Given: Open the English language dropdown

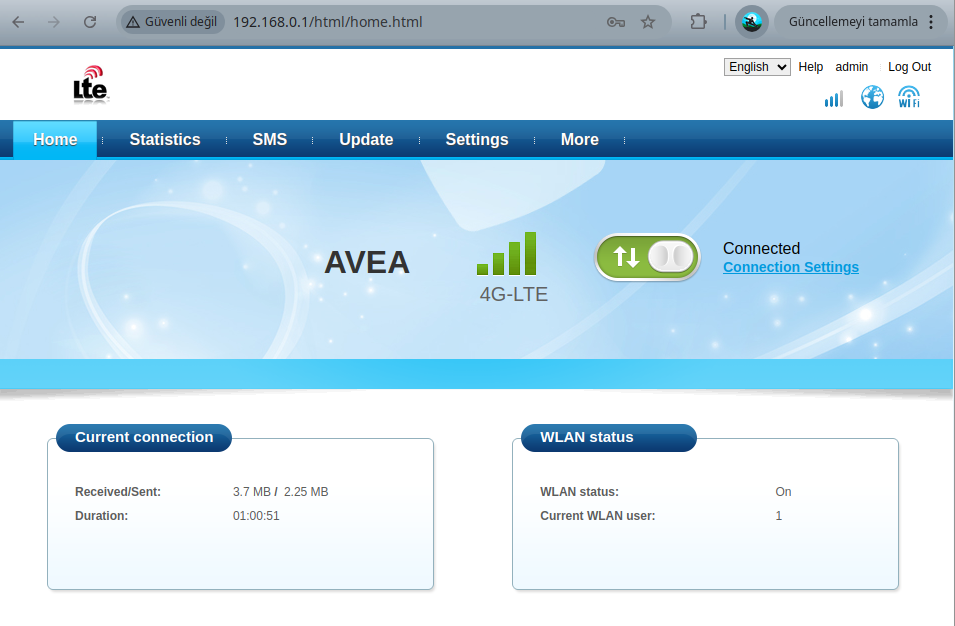Looking at the screenshot, I should click(x=756, y=66).
